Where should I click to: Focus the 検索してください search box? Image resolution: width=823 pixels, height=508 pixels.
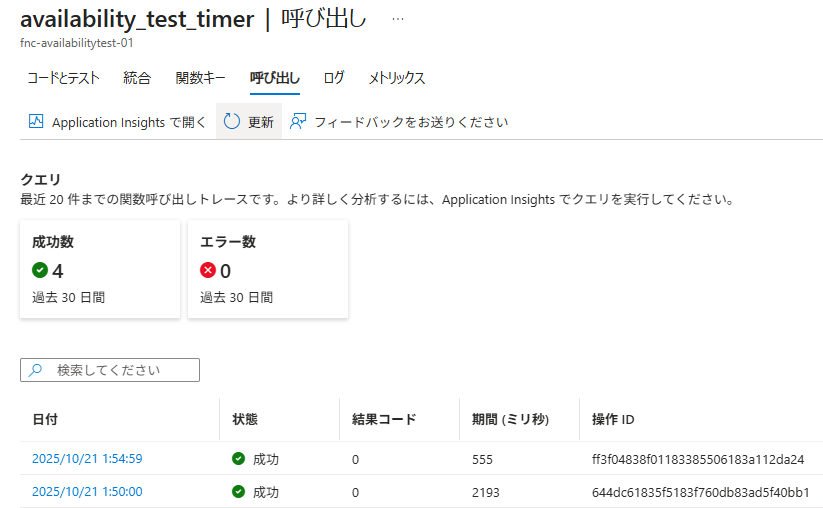tap(110, 370)
